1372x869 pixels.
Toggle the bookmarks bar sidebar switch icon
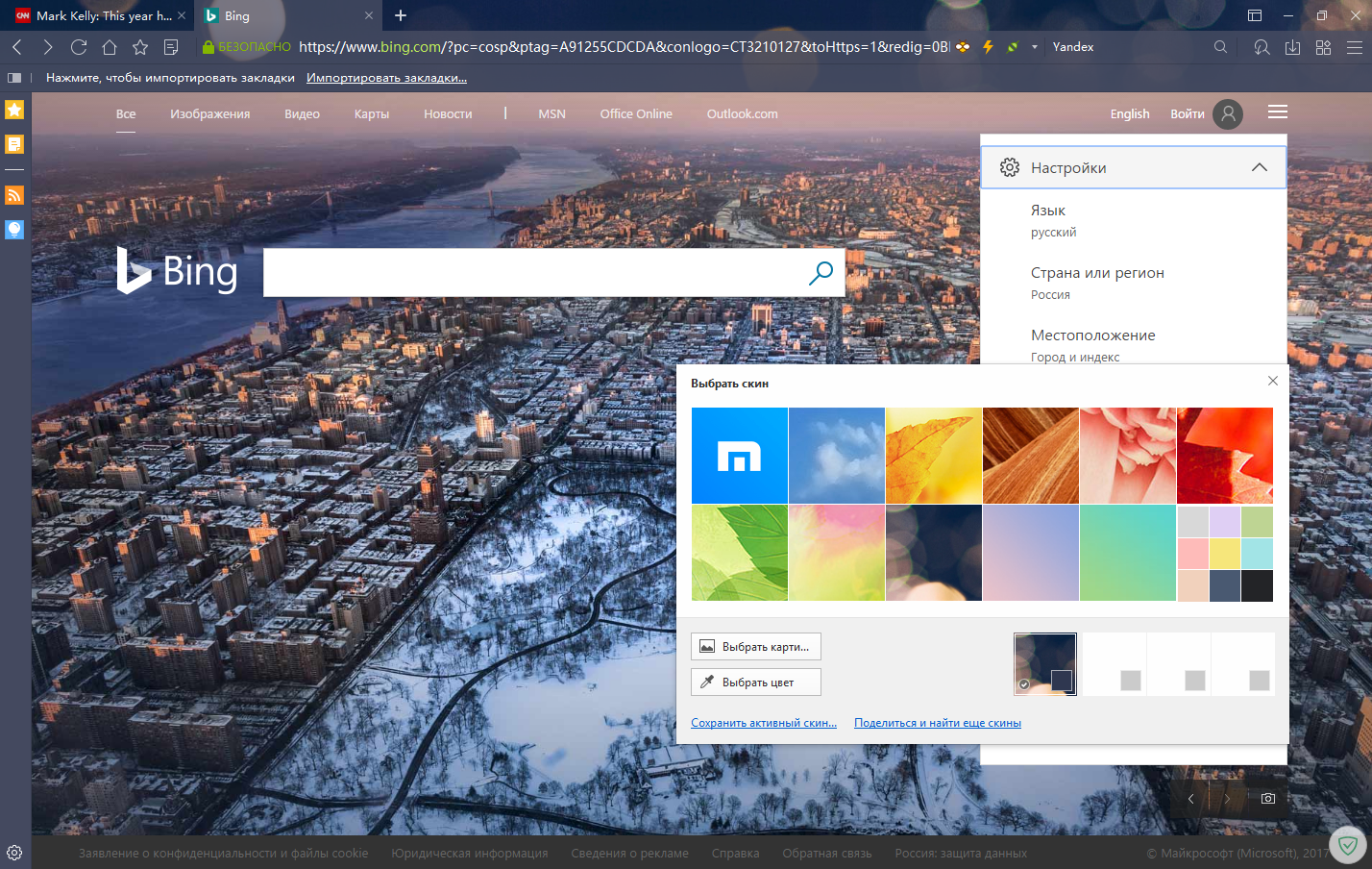[x=14, y=78]
